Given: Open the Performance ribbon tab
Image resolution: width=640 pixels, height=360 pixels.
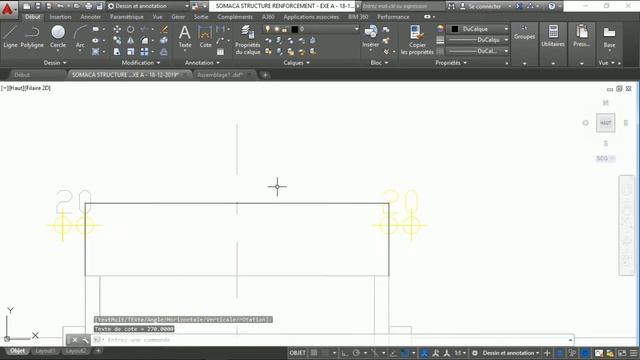Looking at the screenshot, I should [x=393, y=17].
